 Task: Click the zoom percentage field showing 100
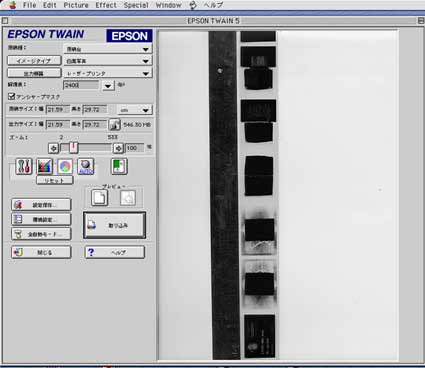(x=135, y=148)
